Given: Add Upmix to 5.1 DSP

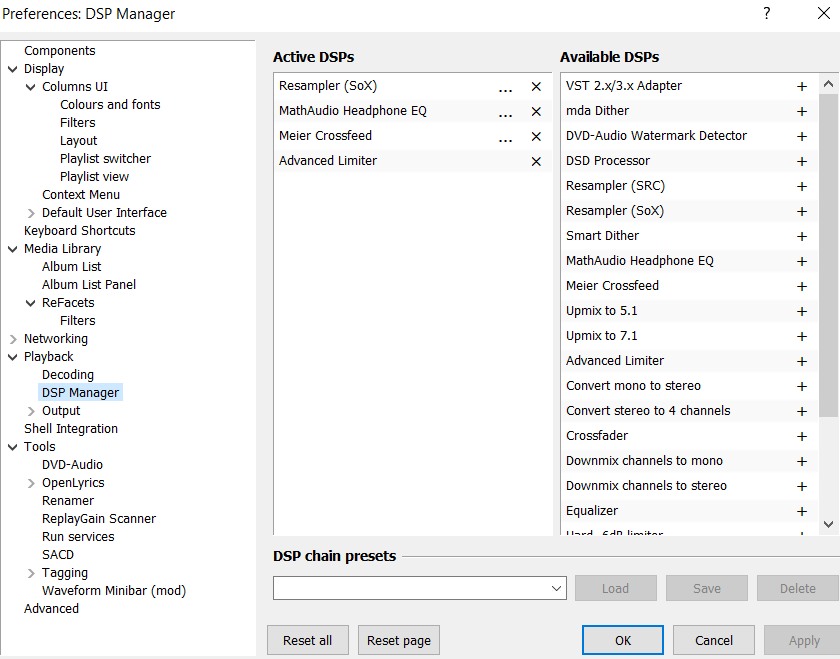Looking at the screenshot, I should (x=801, y=312).
